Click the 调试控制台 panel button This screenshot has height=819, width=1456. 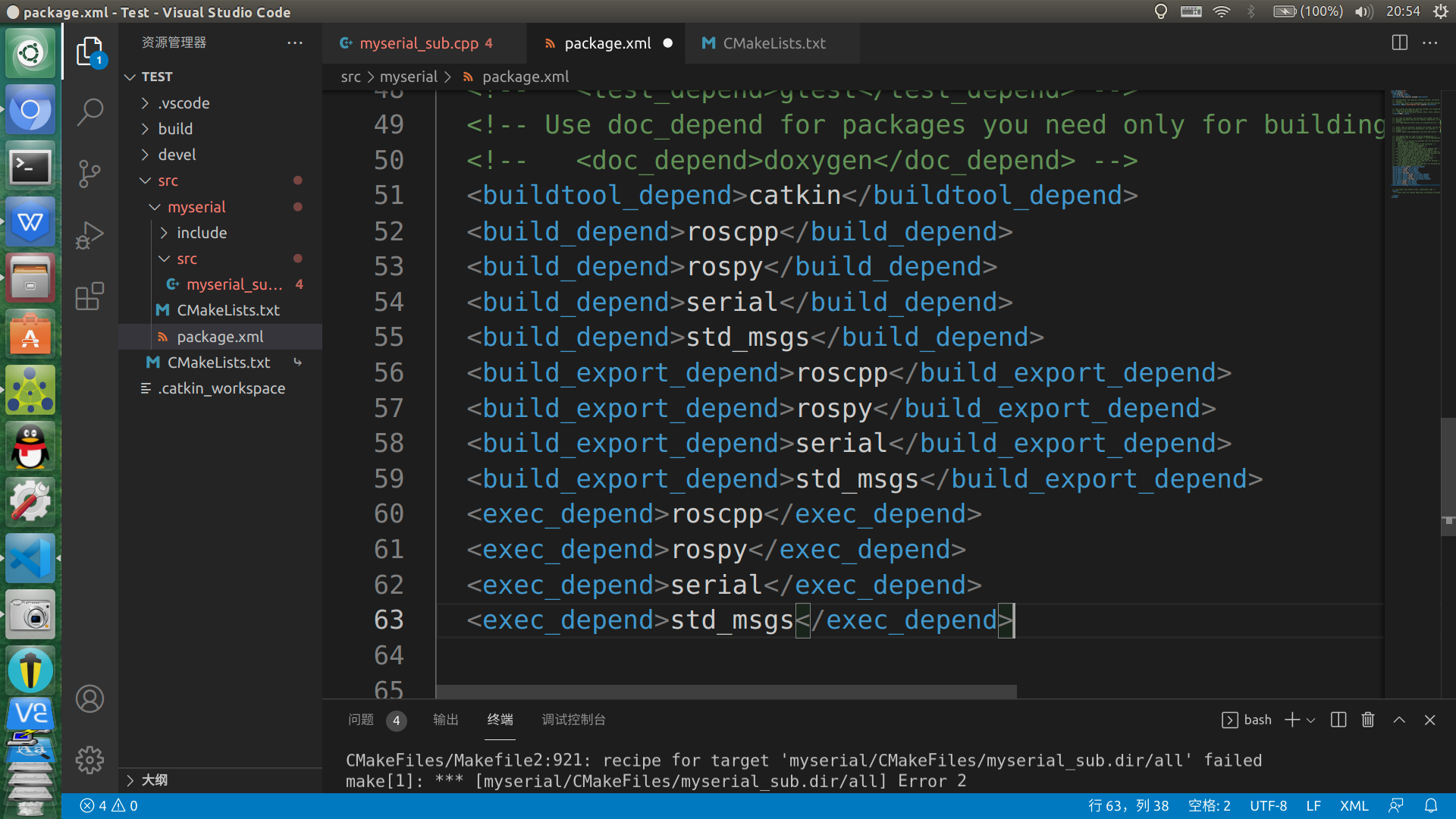tap(573, 719)
